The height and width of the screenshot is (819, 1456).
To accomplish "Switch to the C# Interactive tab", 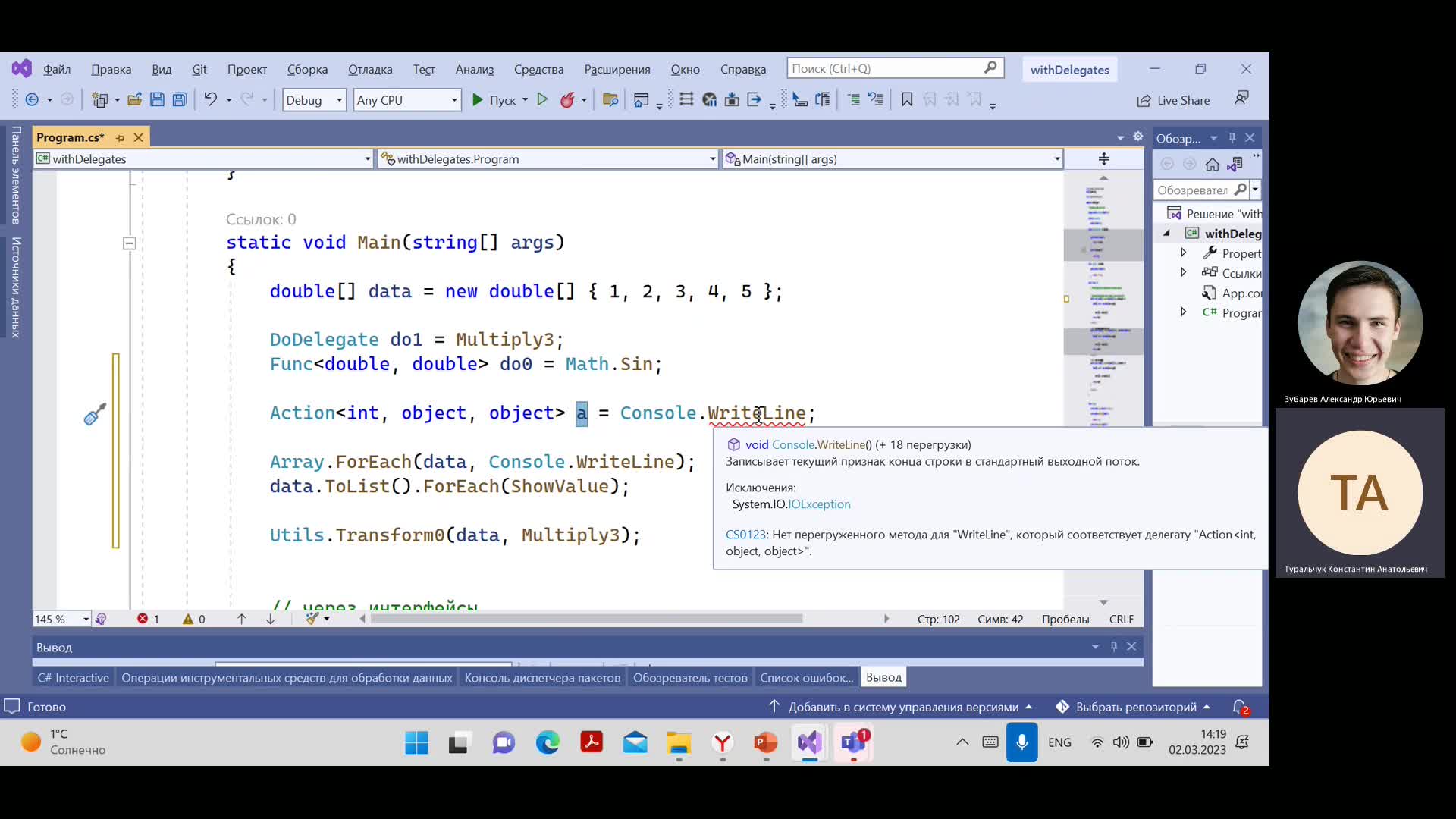I will pyautogui.click(x=73, y=677).
